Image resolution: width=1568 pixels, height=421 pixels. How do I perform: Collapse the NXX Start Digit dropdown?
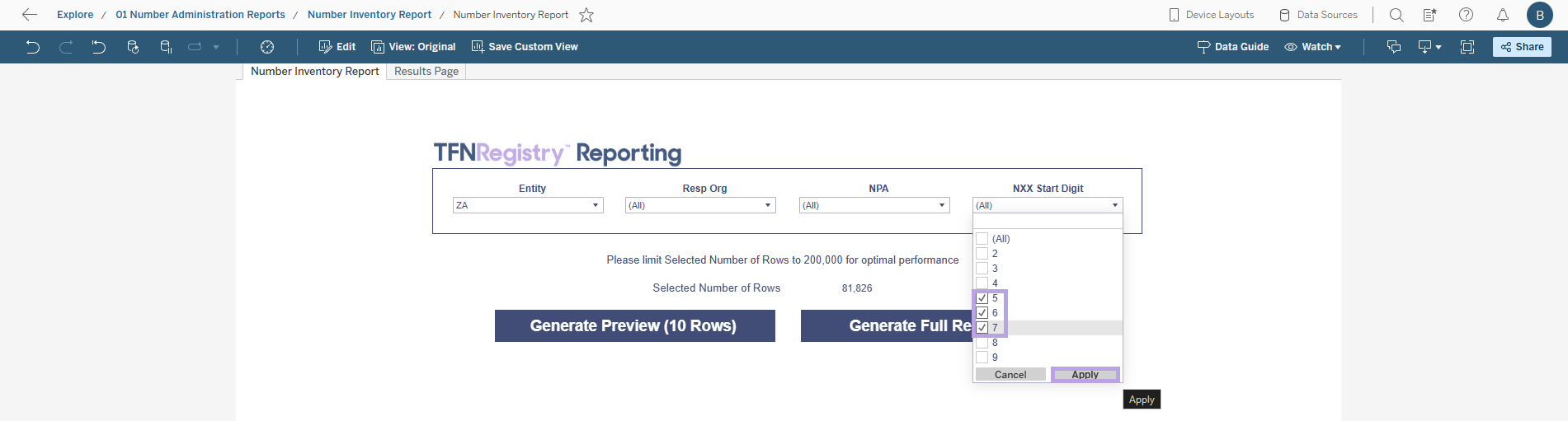click(x=1048, y=205)
